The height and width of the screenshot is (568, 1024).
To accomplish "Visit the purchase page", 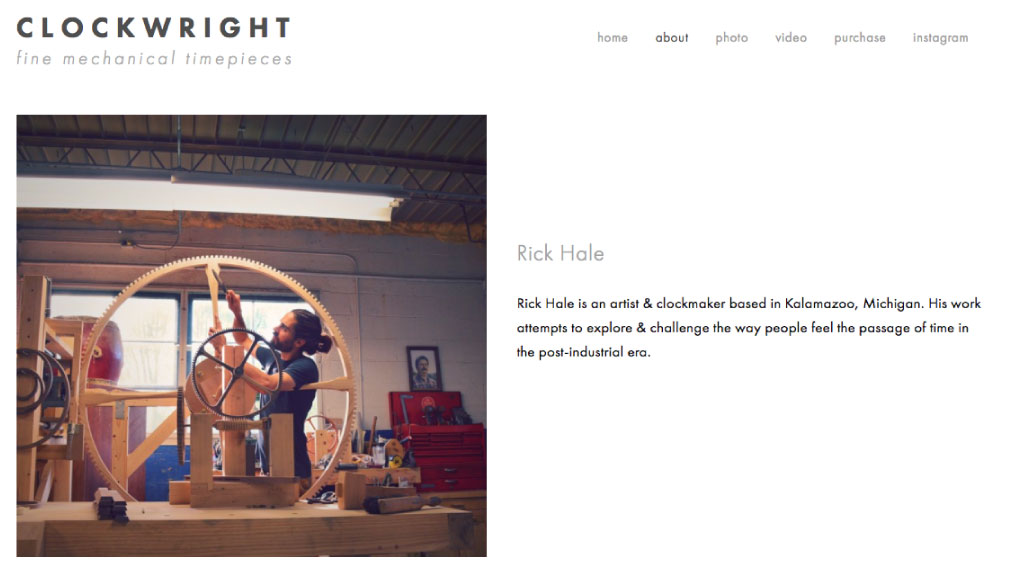I will coord(859,38).
